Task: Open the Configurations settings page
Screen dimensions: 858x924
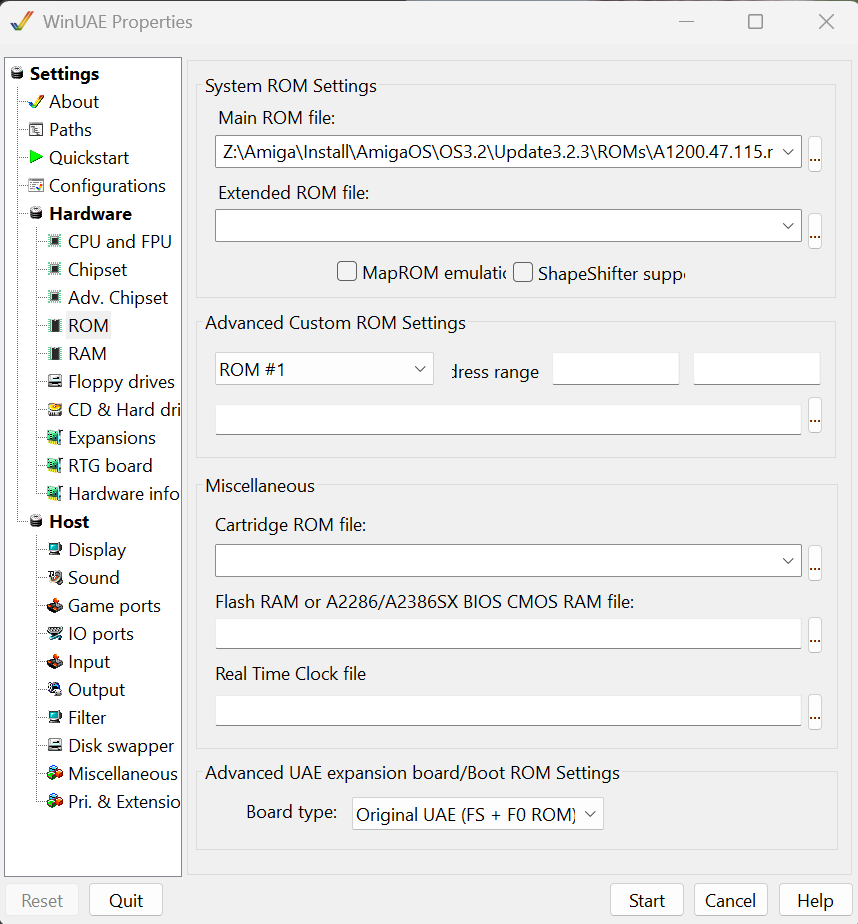Action: point(107,185)
